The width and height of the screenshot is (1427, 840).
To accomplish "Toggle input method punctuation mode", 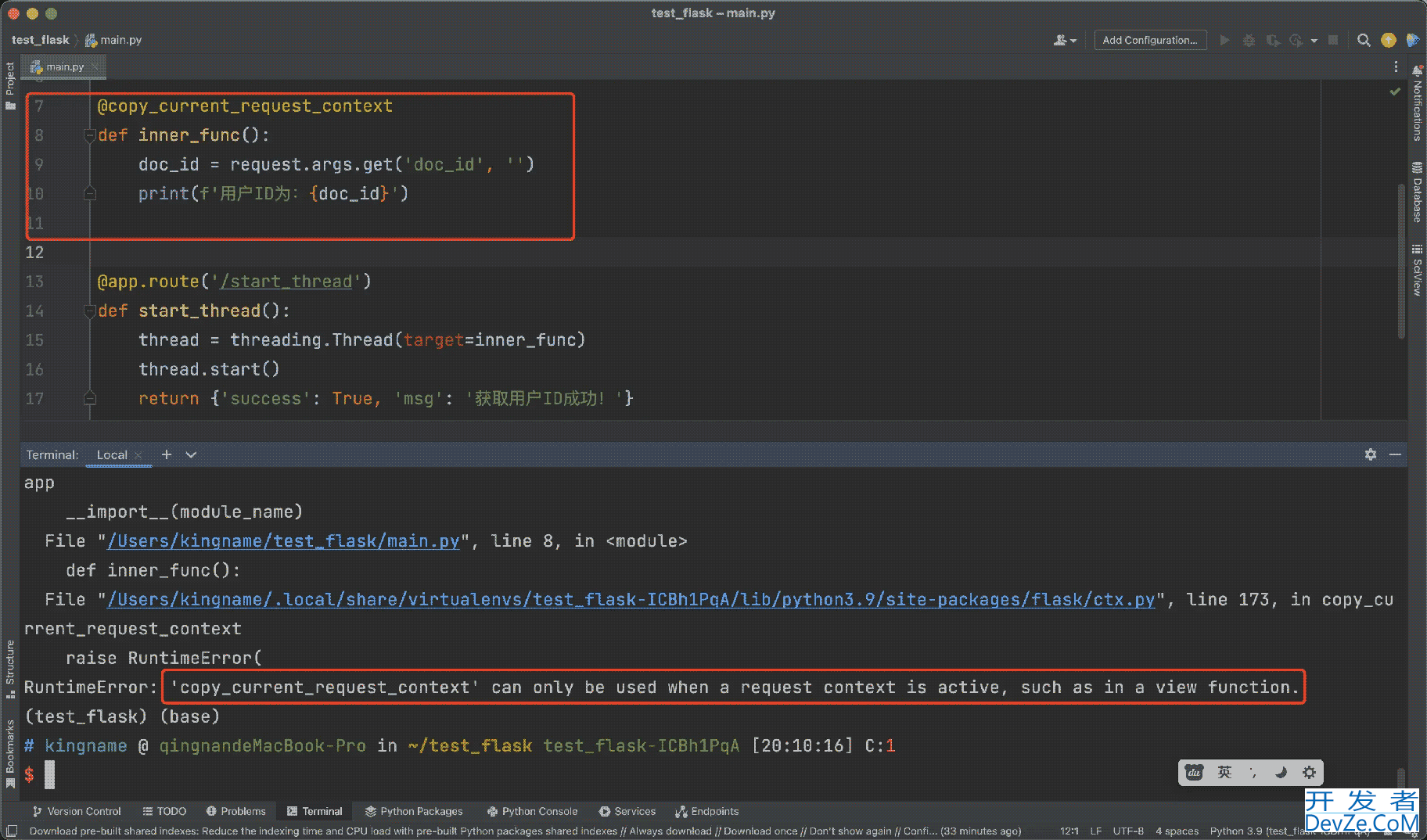I will tap(1253, 773).
